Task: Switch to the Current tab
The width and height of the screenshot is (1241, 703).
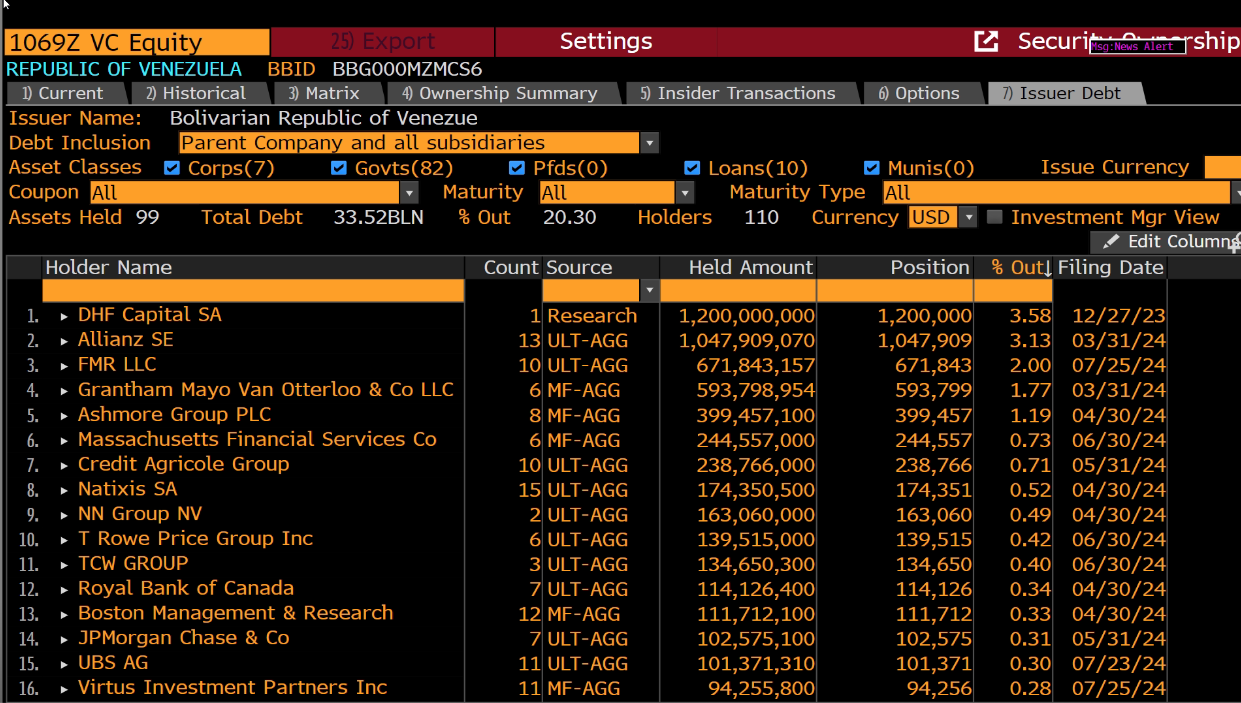Action: click(65, 93)
